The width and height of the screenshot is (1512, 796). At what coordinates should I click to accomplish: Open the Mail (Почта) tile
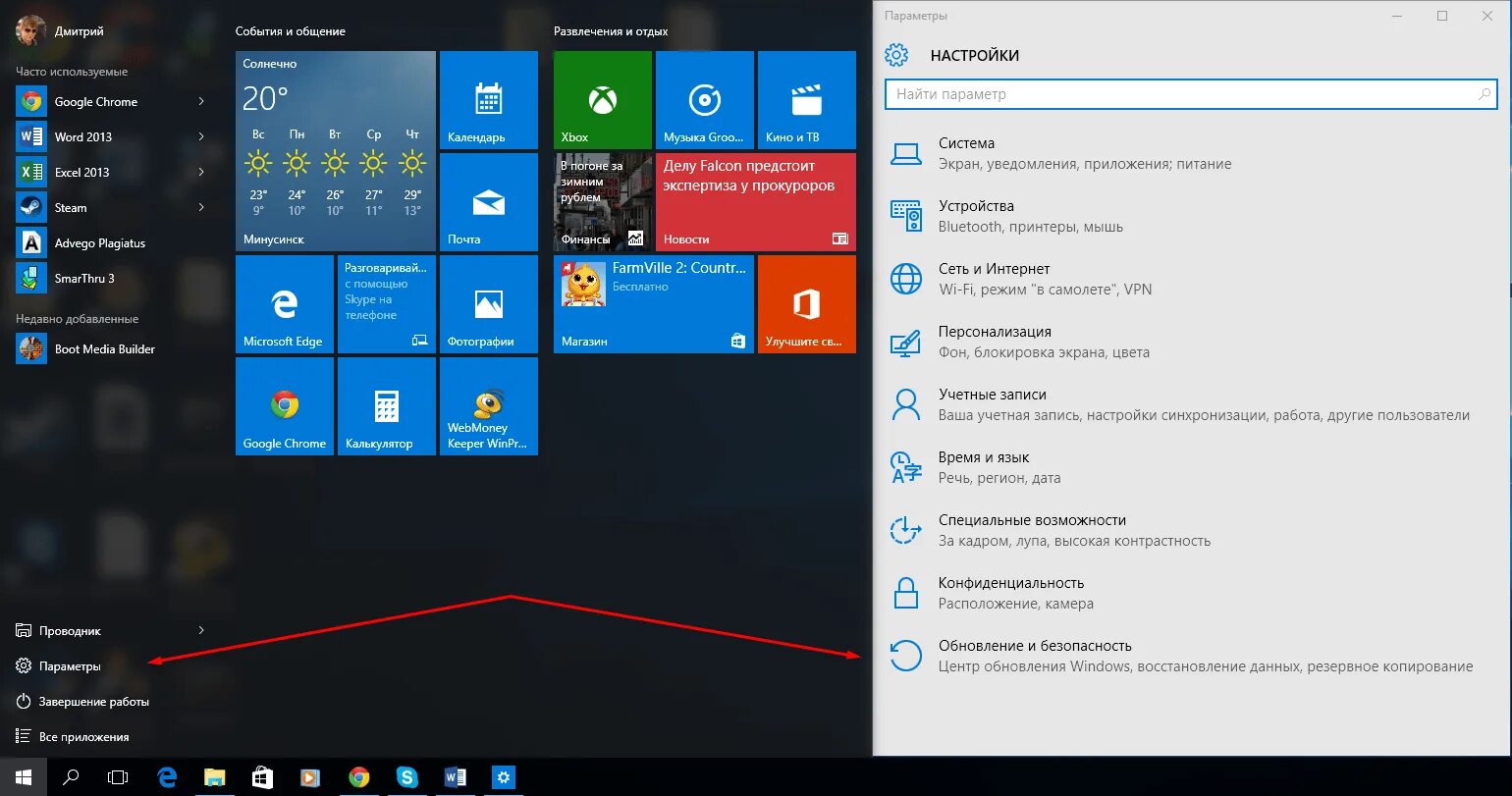(489, 202)
